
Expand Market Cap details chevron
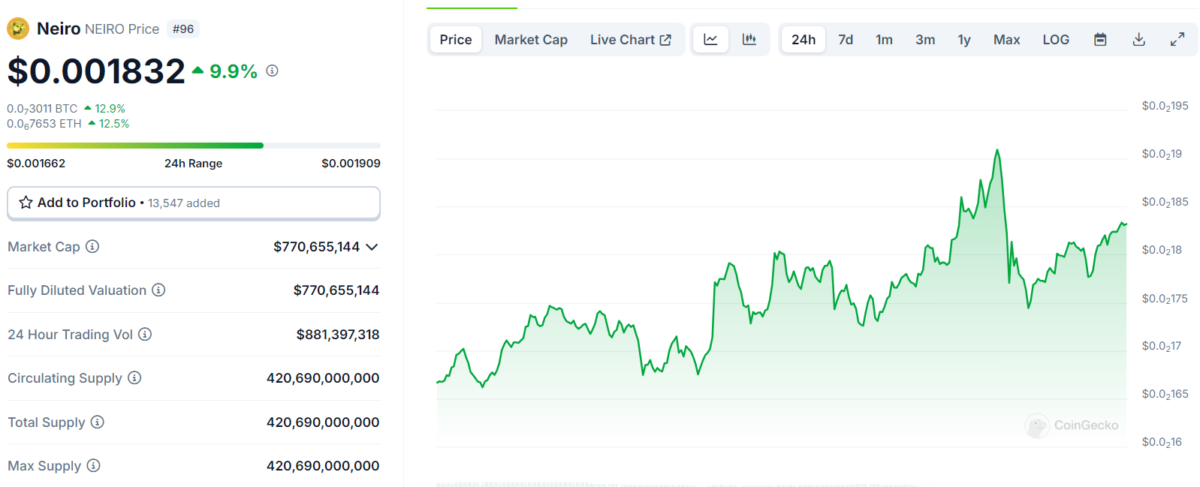(372, 246)
